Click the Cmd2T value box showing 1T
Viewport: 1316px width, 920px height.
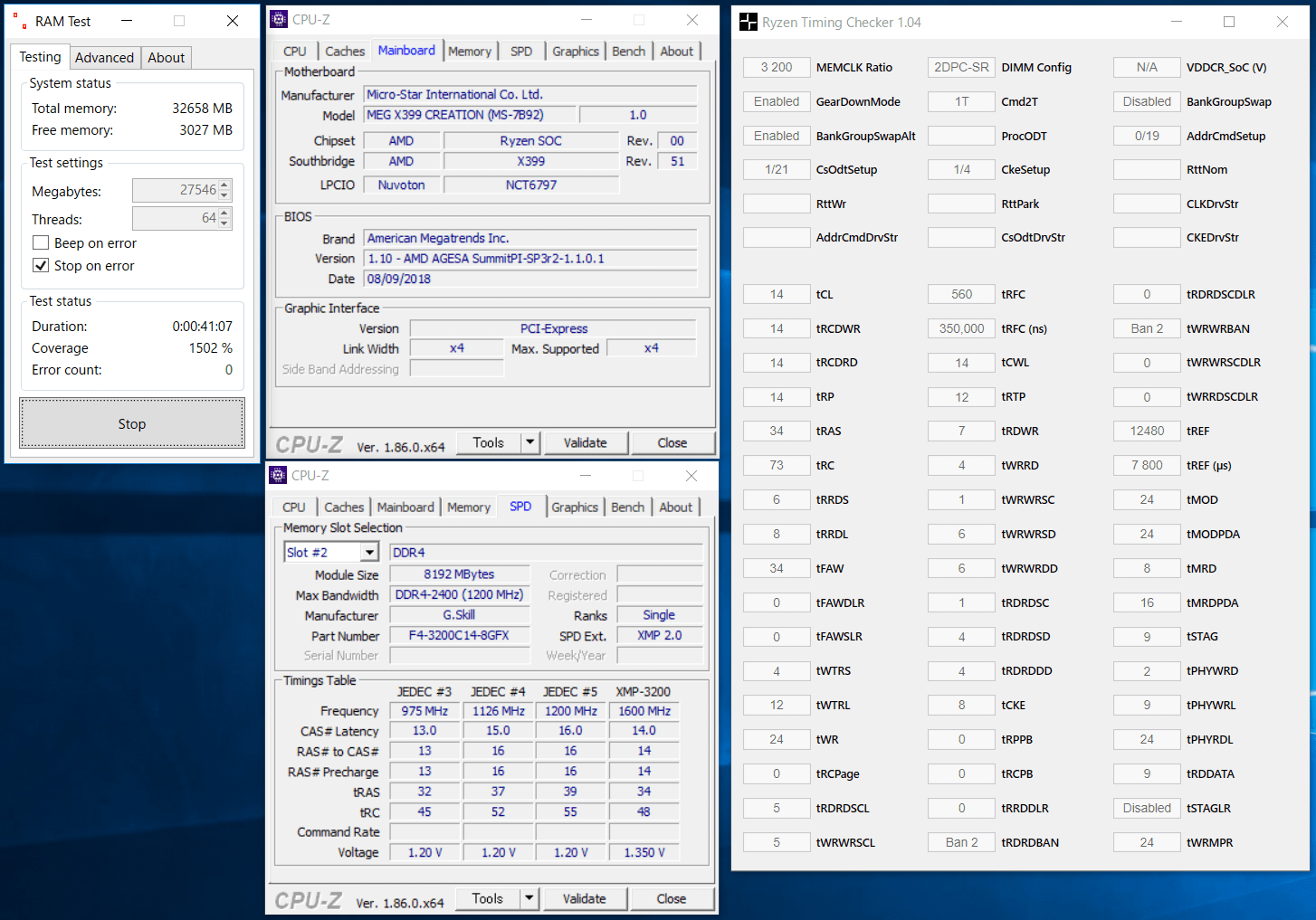pos(961,101)
